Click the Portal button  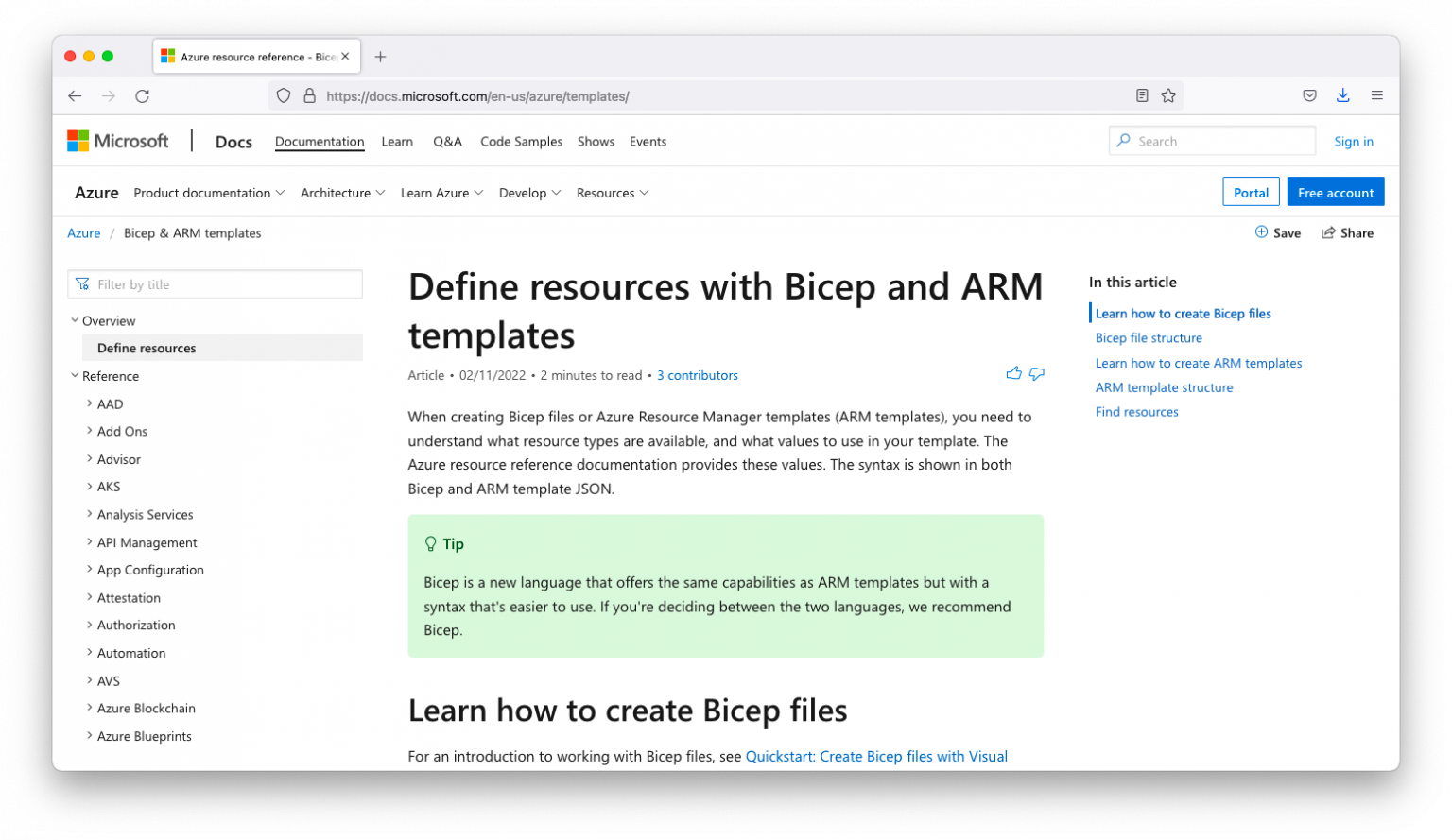[1251, 192]
